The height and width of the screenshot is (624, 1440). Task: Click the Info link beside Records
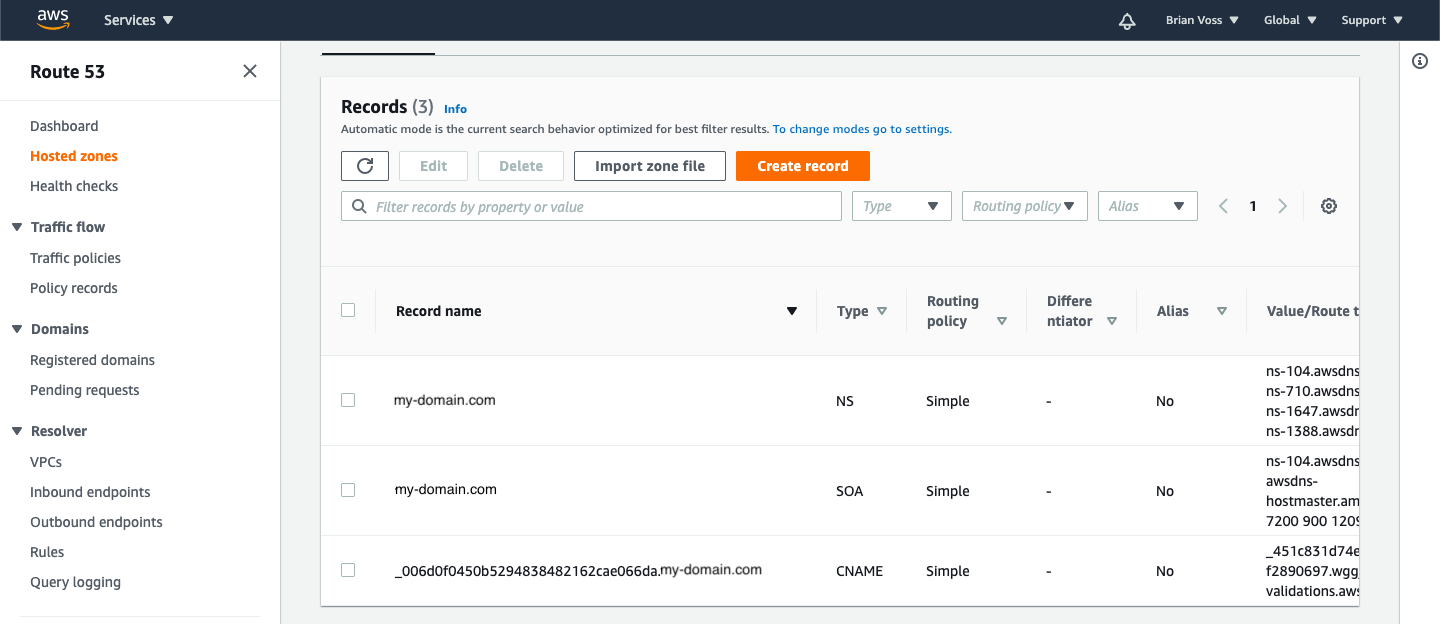point(455,109)
